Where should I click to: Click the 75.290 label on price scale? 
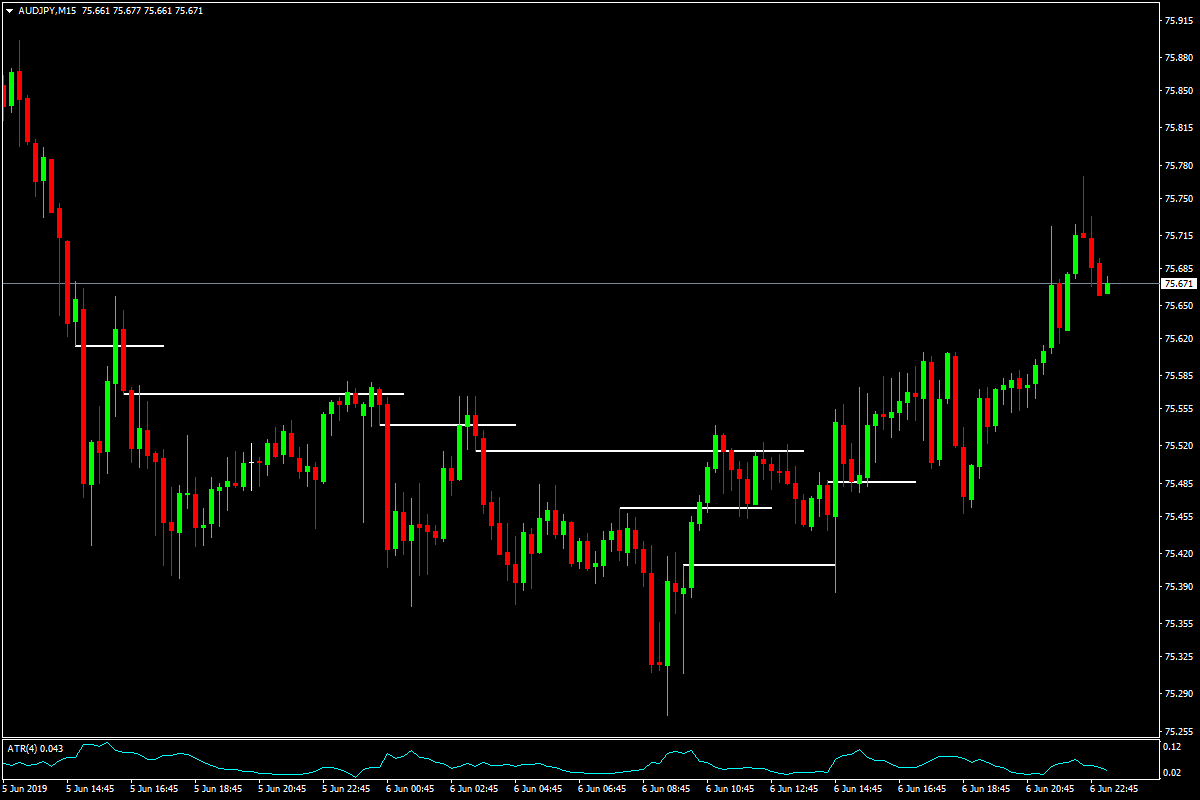pos(1177,694)
